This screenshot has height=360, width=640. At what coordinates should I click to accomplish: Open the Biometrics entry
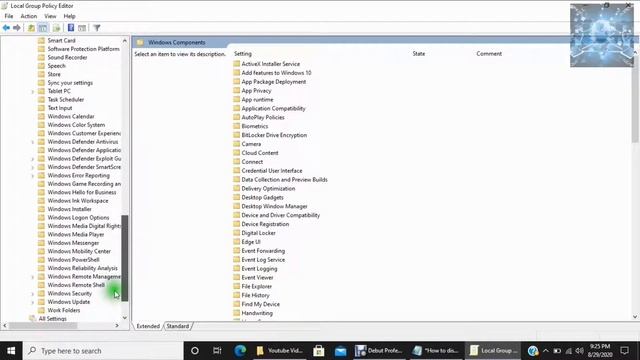(x=255, y=126)
